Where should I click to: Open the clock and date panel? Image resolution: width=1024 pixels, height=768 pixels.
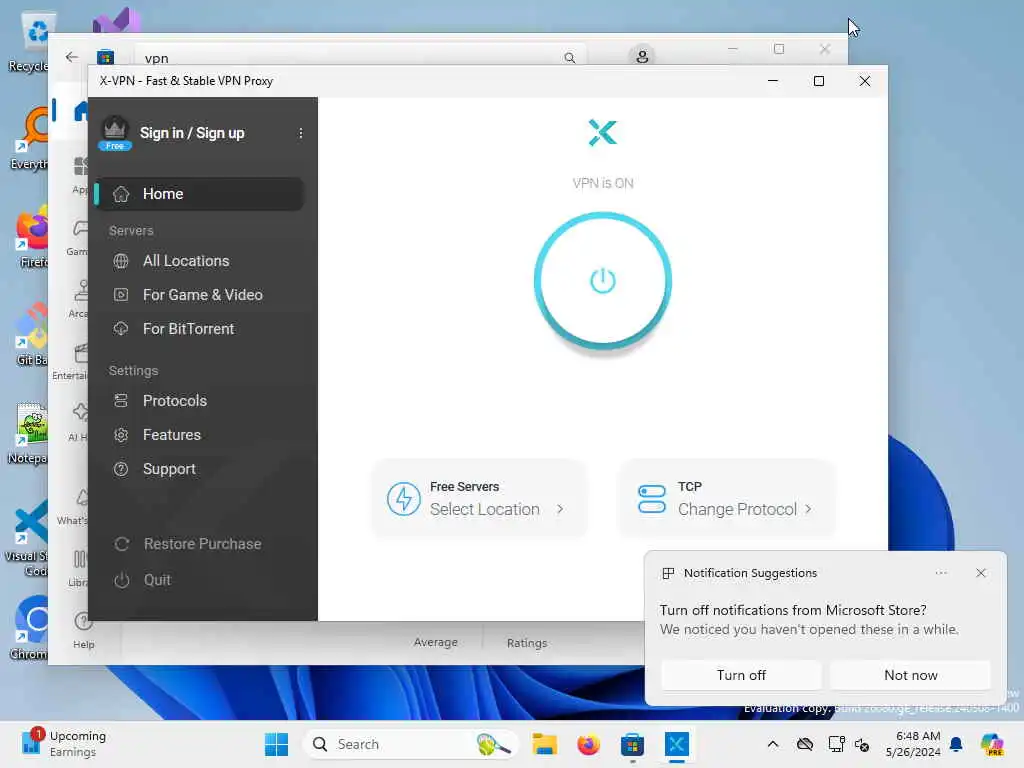[x=913, y=744]
